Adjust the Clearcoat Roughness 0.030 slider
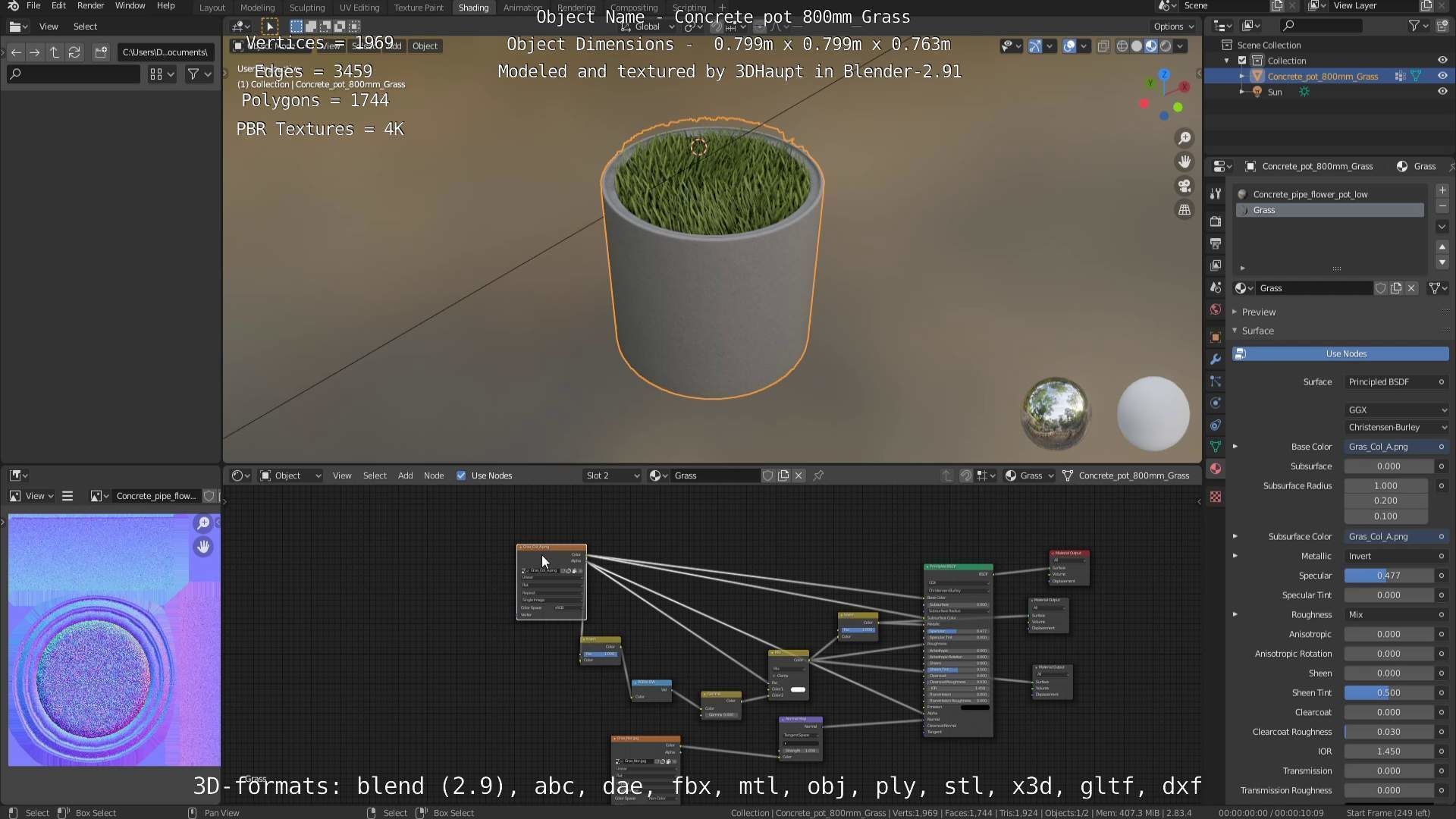Image resolution: width=1456 pixels, height=819 pixels. [x=1389, y=732]
